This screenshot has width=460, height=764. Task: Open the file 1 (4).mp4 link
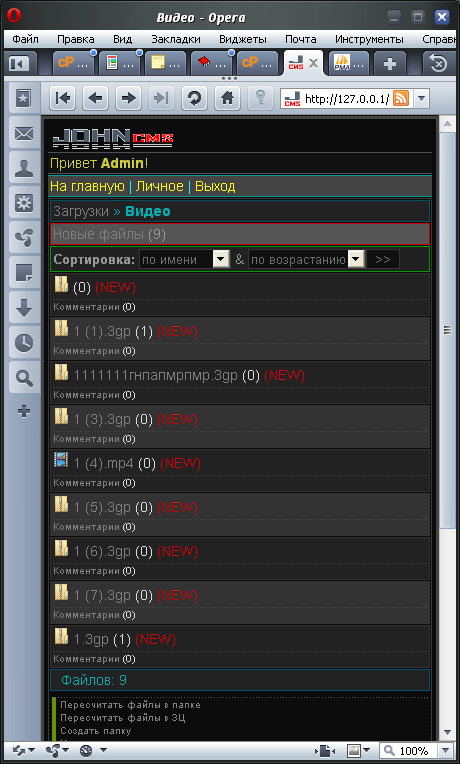[x=103, y=463]
